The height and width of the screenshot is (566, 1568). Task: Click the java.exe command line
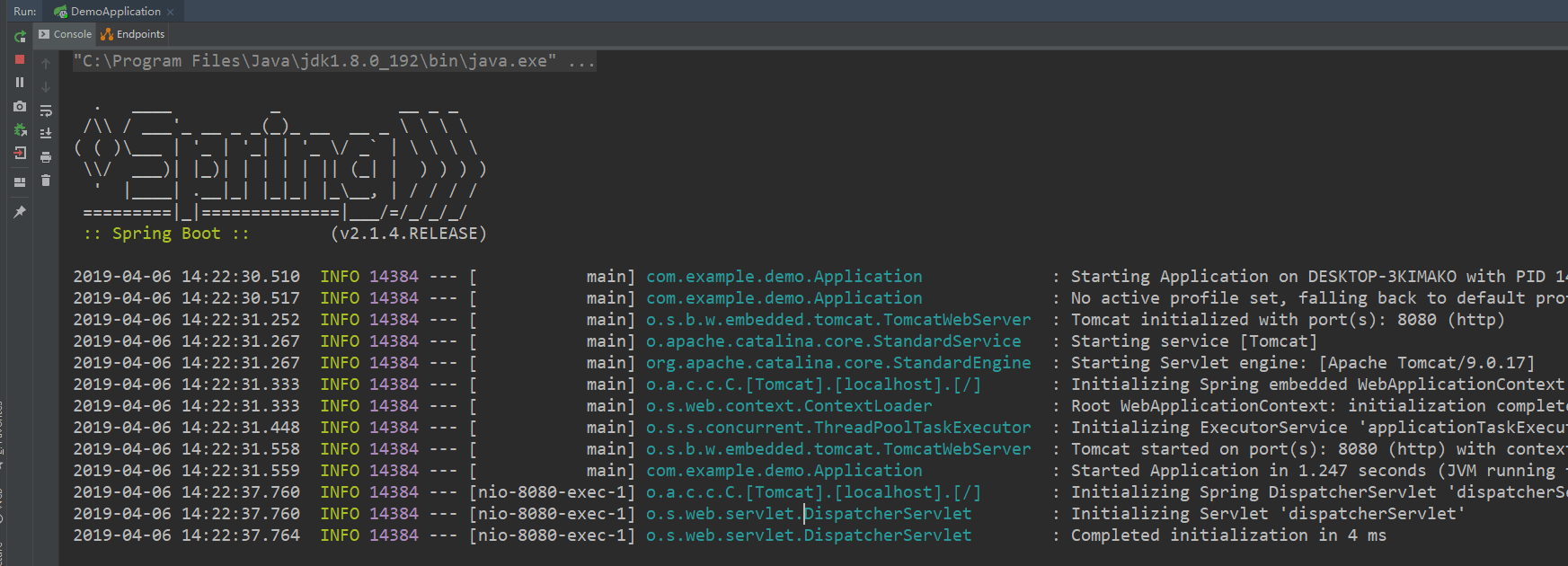(x=314, y=61)
